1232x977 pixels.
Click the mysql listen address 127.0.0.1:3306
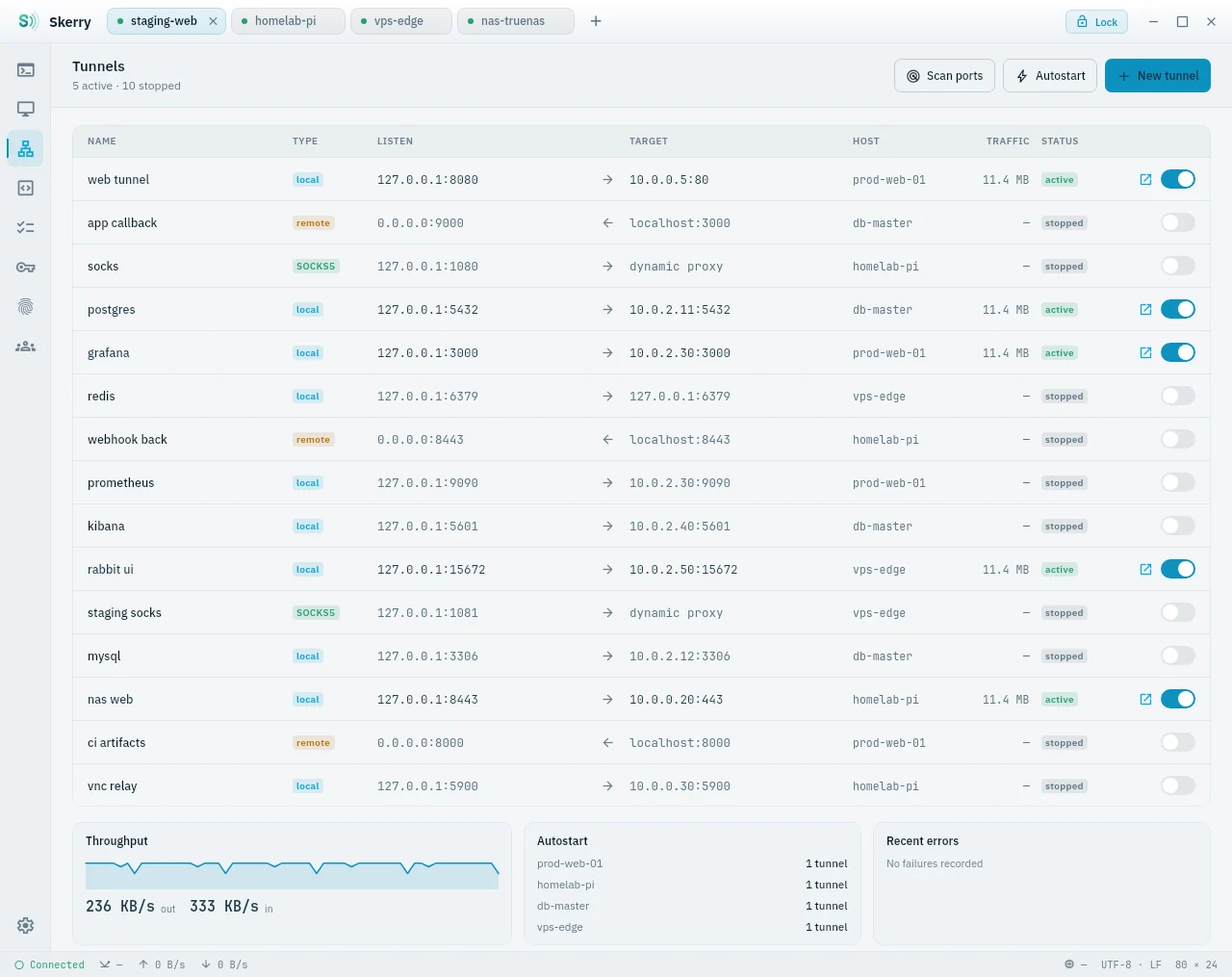pos(427,656)
